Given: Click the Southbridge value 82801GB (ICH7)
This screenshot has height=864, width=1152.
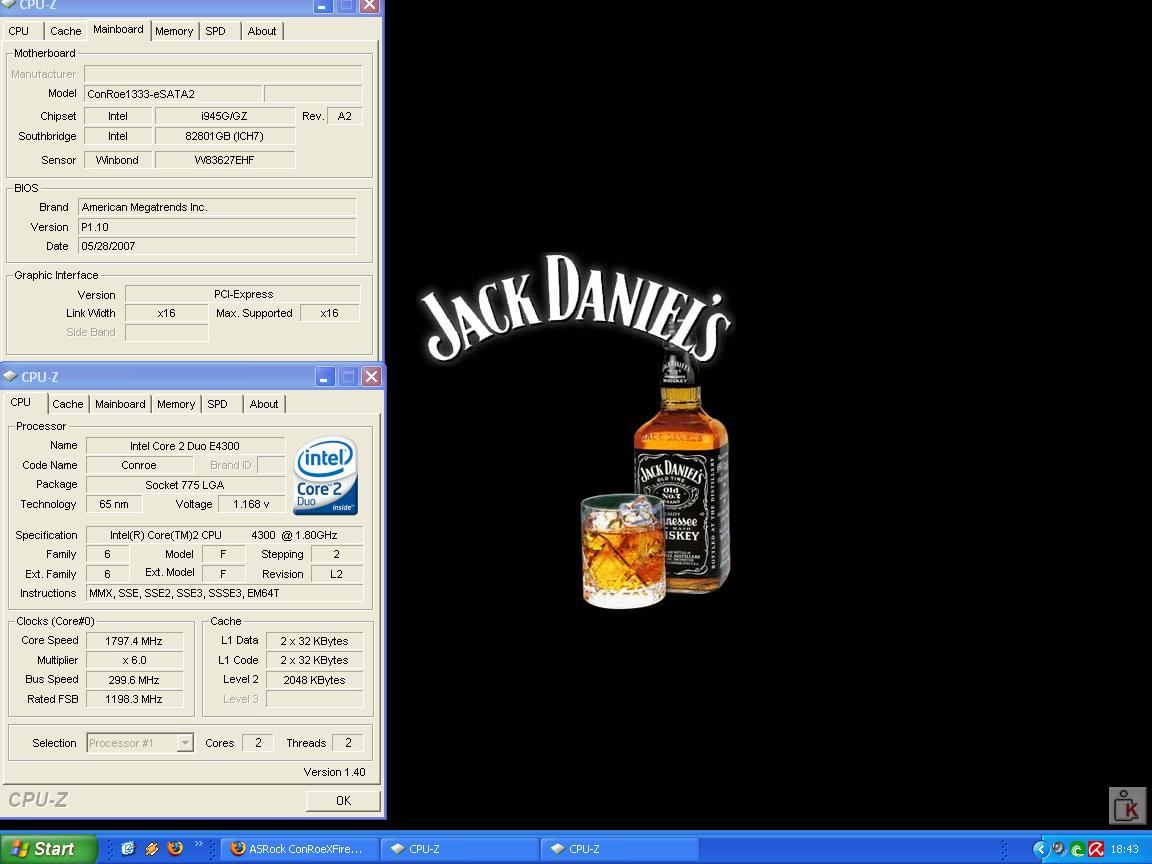Looking at the screenshot, I should click(225, 136).
